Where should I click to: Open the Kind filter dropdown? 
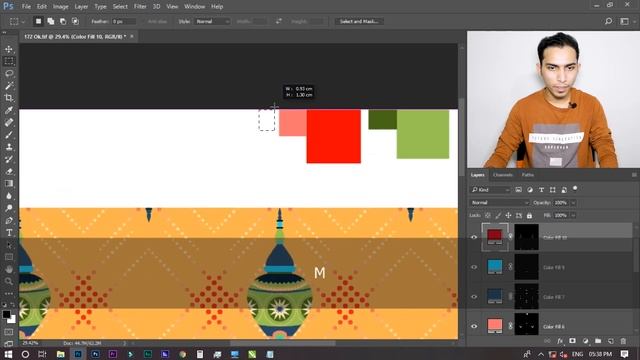click(490, 190)
